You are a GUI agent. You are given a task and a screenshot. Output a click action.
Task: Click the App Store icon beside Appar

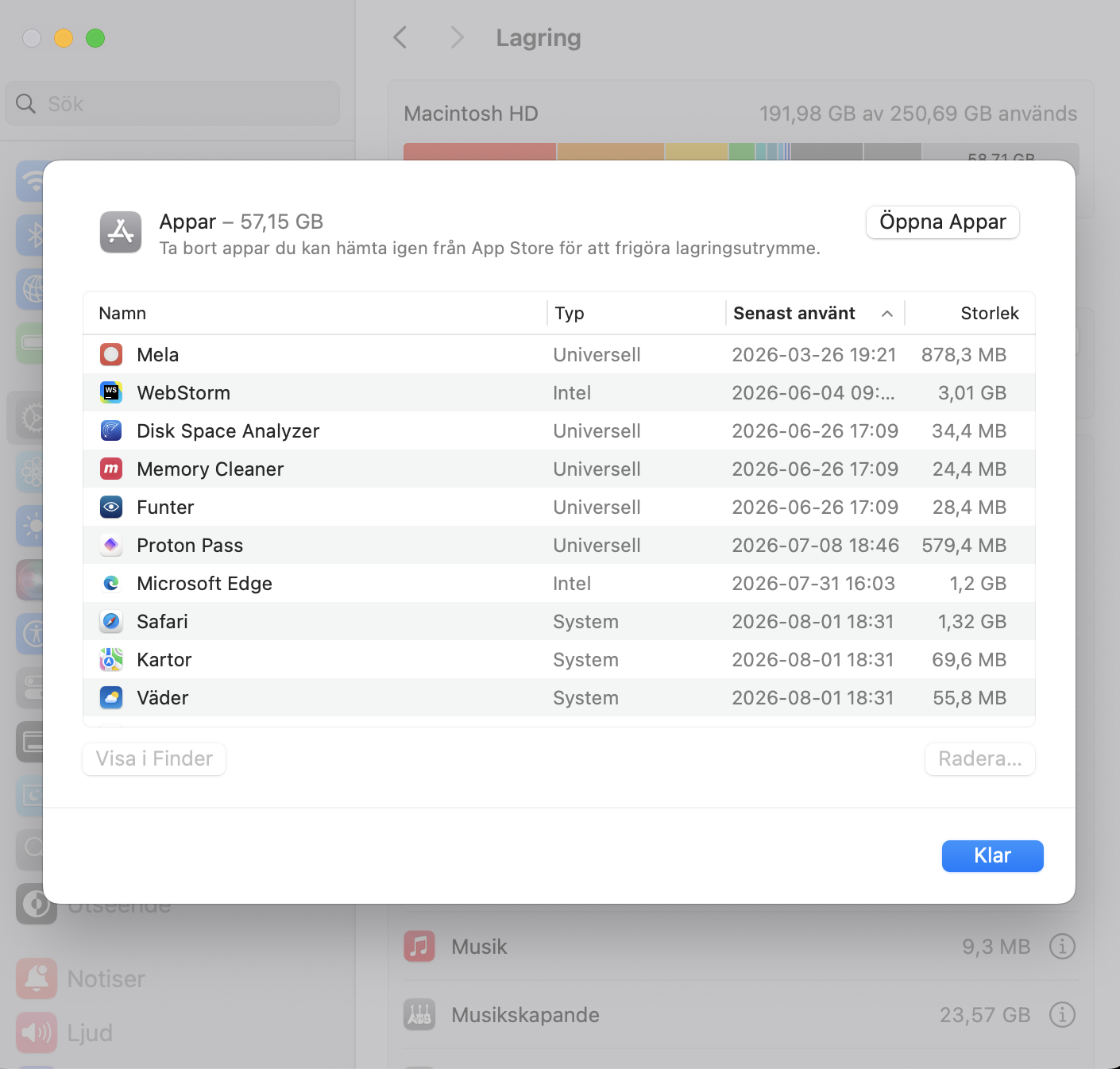tap(121, 232)
